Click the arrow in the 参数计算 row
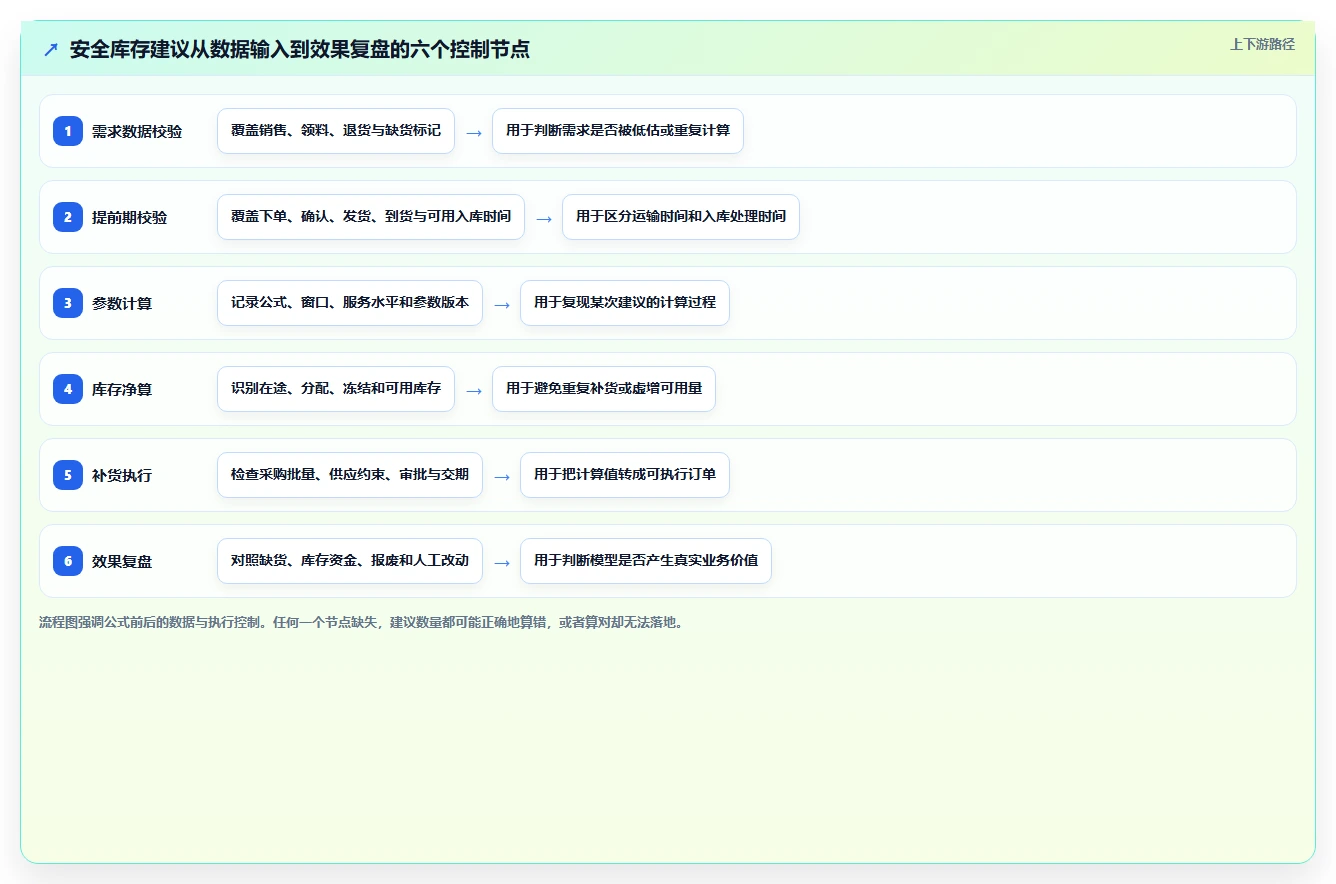The image size is (1336, 884). coord(502,304)
